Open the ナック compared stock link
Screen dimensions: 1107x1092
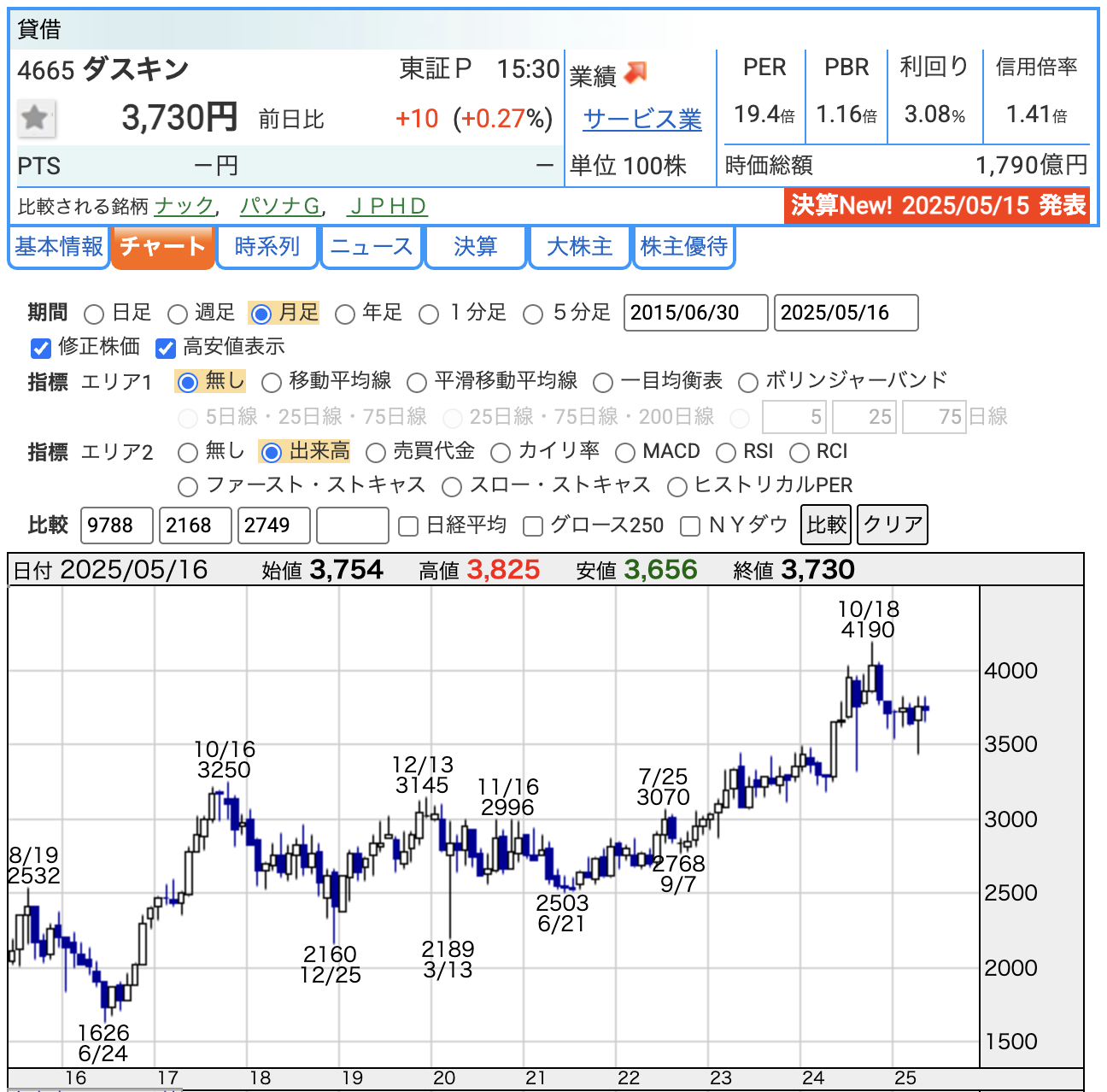click(184, 206)
